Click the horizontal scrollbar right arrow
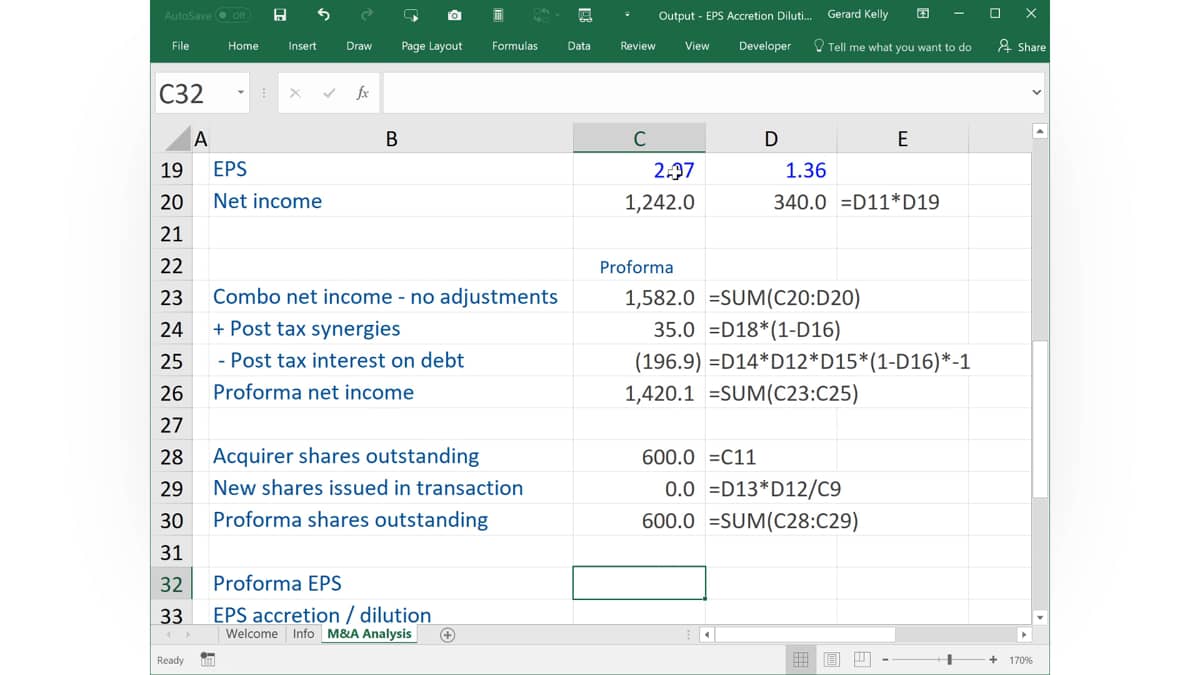Viewport: 1200px width, 675px height. [x=1023, y=635]
